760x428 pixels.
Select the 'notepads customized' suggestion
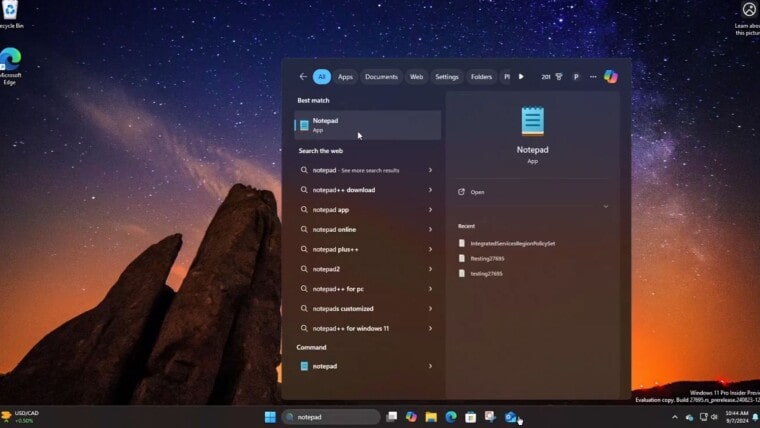tap(367, 309)
